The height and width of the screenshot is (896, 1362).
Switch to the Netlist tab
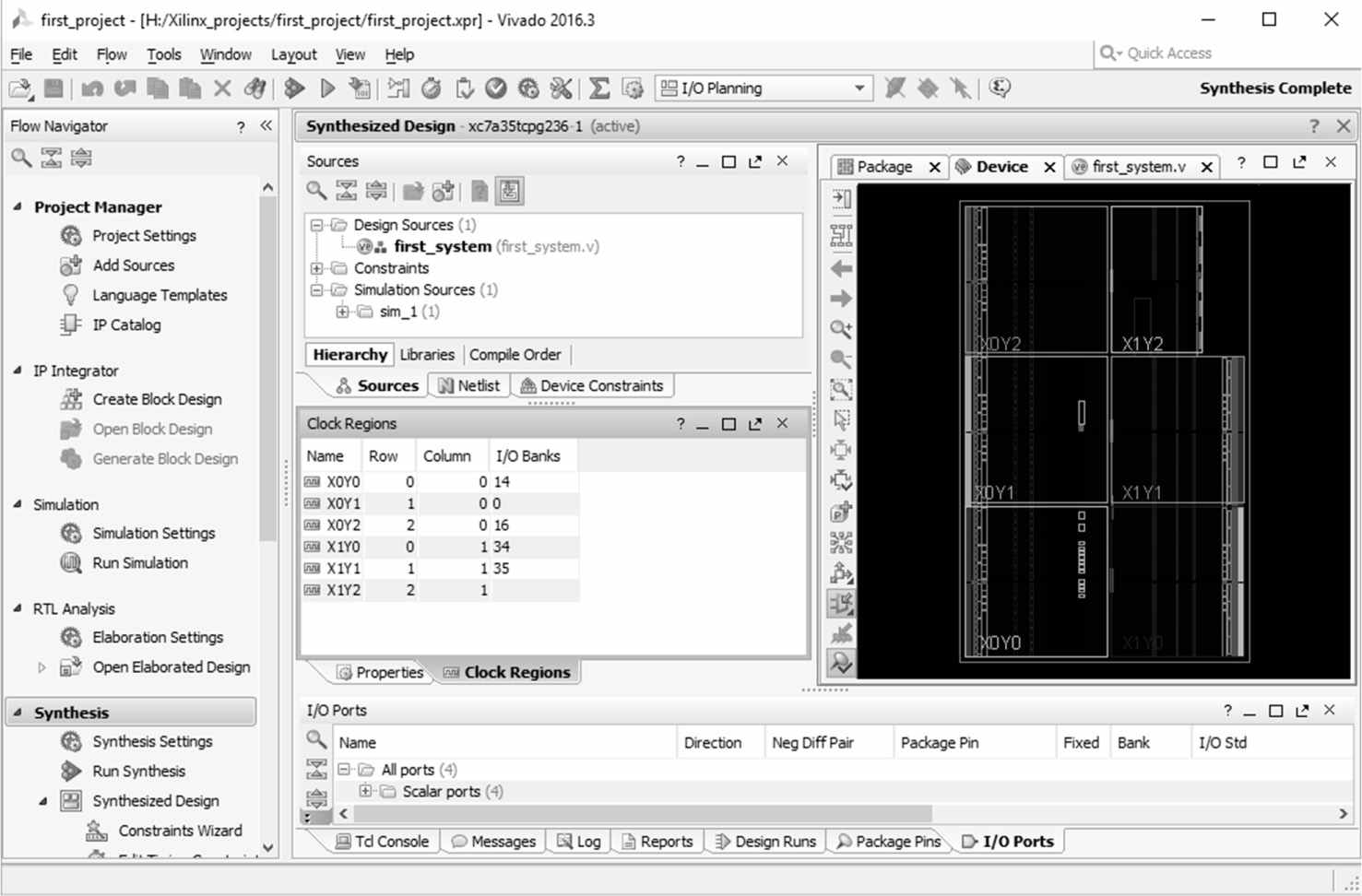click(469, 385)
